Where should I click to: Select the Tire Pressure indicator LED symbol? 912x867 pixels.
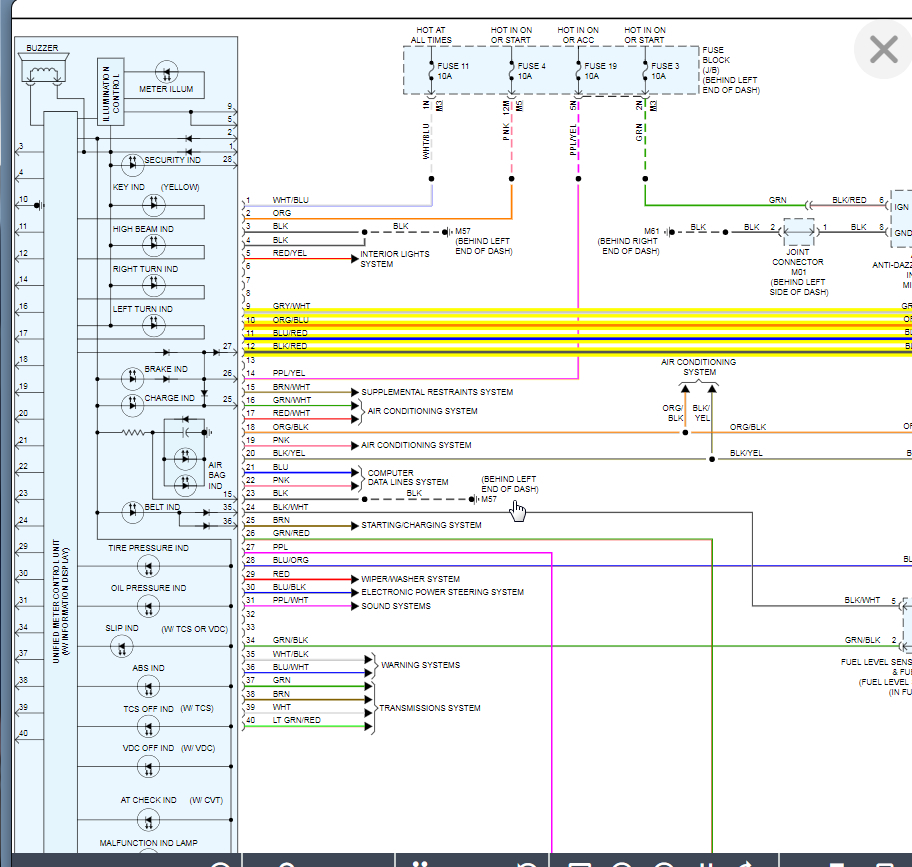click(x=148, y=568)
